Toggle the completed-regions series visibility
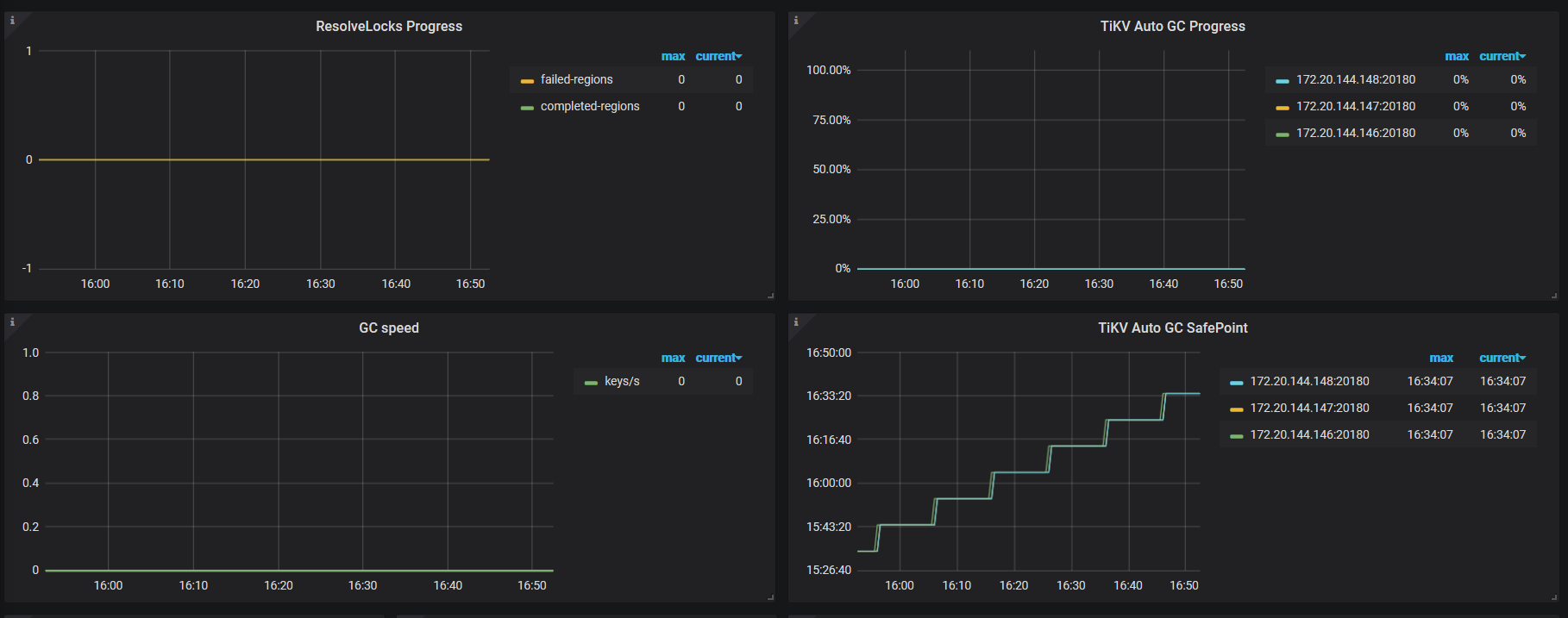The width and height of the screenshot is (1568, 618). coord(589,106)
